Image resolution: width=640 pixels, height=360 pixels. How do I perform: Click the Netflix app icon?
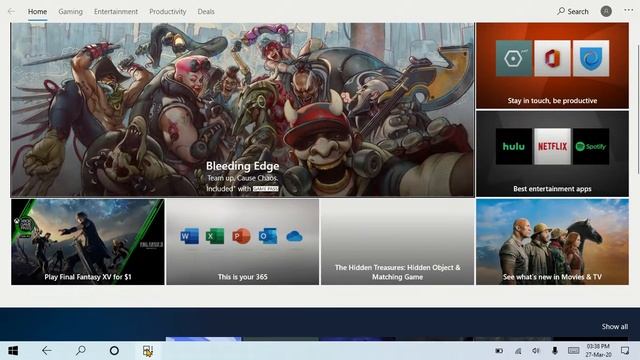pyautogui.click(x=552, y=147)
